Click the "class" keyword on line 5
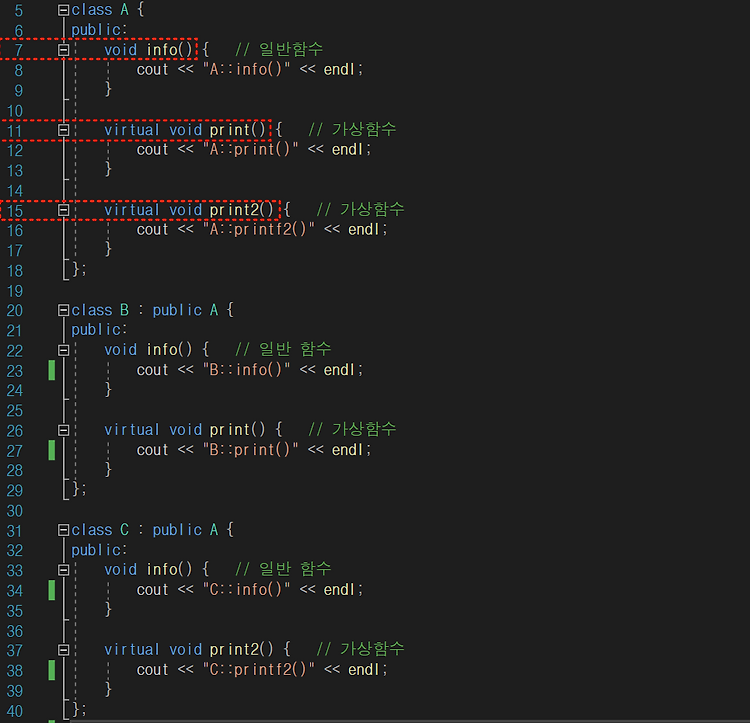 coord(92,10)
